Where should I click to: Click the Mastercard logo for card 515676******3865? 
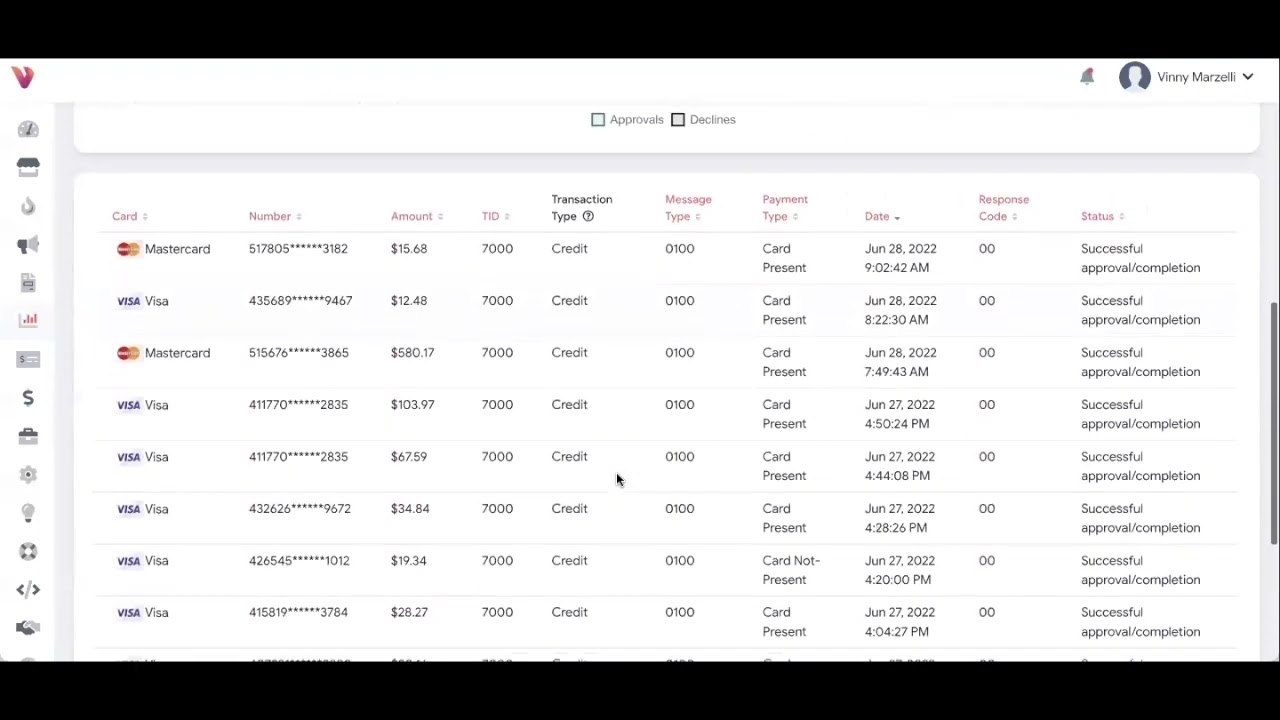(128, 353)
